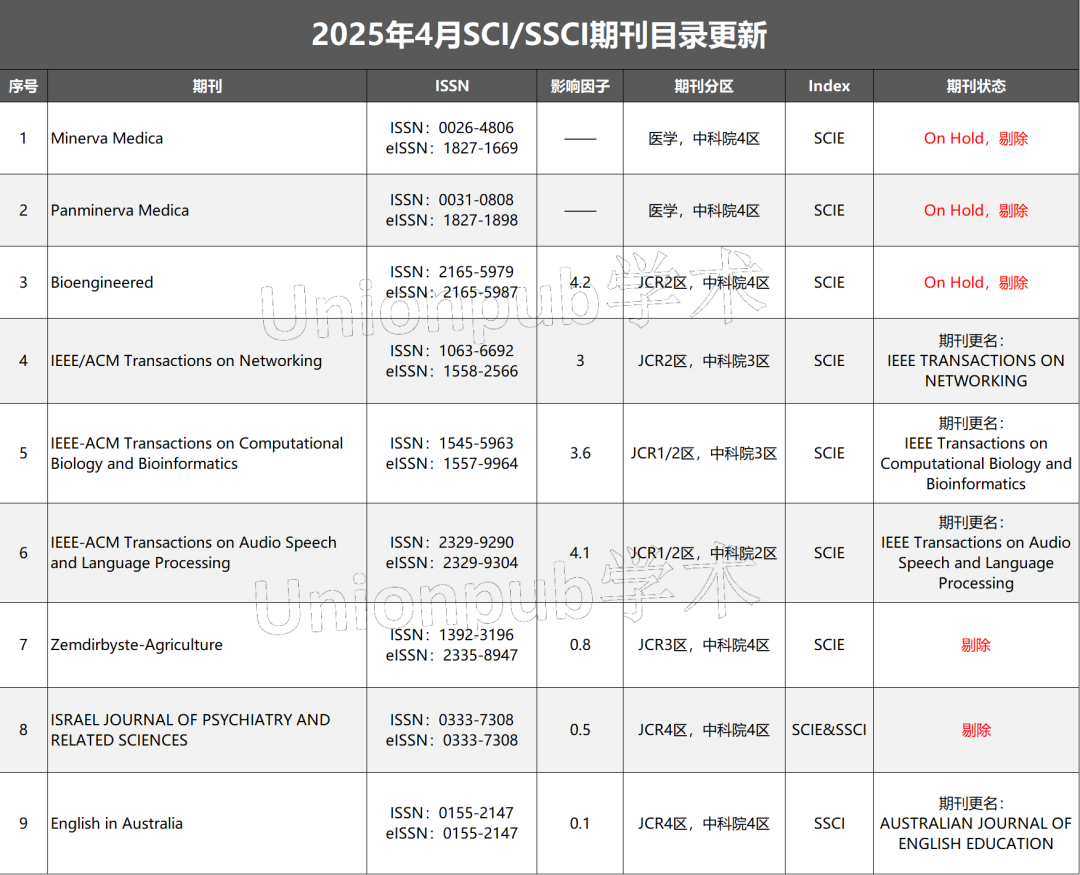The width and height of the screenshot is (1080, 875).
Task: Click journal name Zemdirbyste-Agriculture
Action: pyautogui.click(x=136, y=645)
